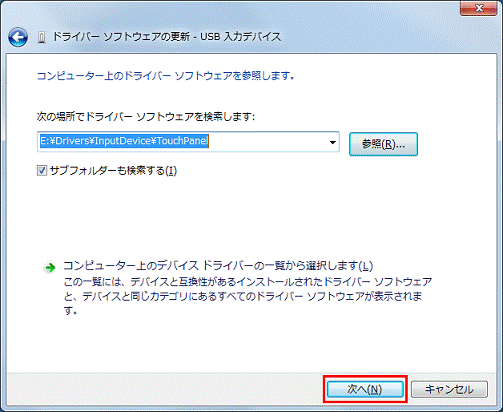Click the 参照(R)... browse button
This screenshot has height=412, width=503.
pos(383,144)
